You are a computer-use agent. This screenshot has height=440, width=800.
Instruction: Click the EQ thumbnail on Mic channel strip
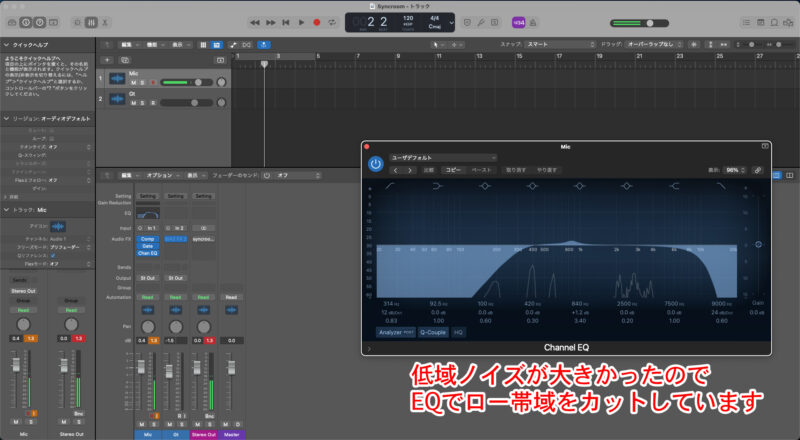(x=147, y=212)
